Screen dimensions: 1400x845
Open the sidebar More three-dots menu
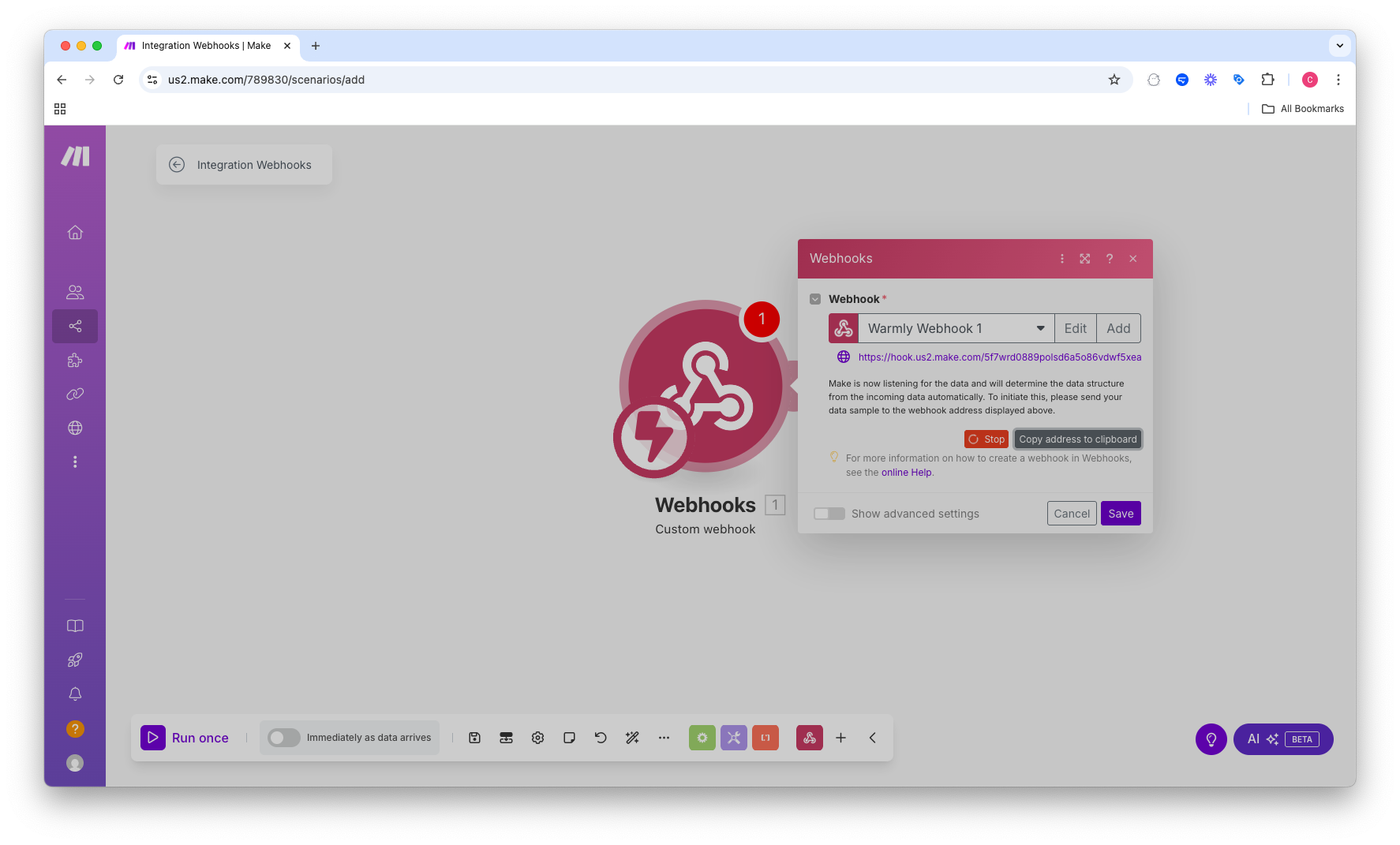point(75,462)
